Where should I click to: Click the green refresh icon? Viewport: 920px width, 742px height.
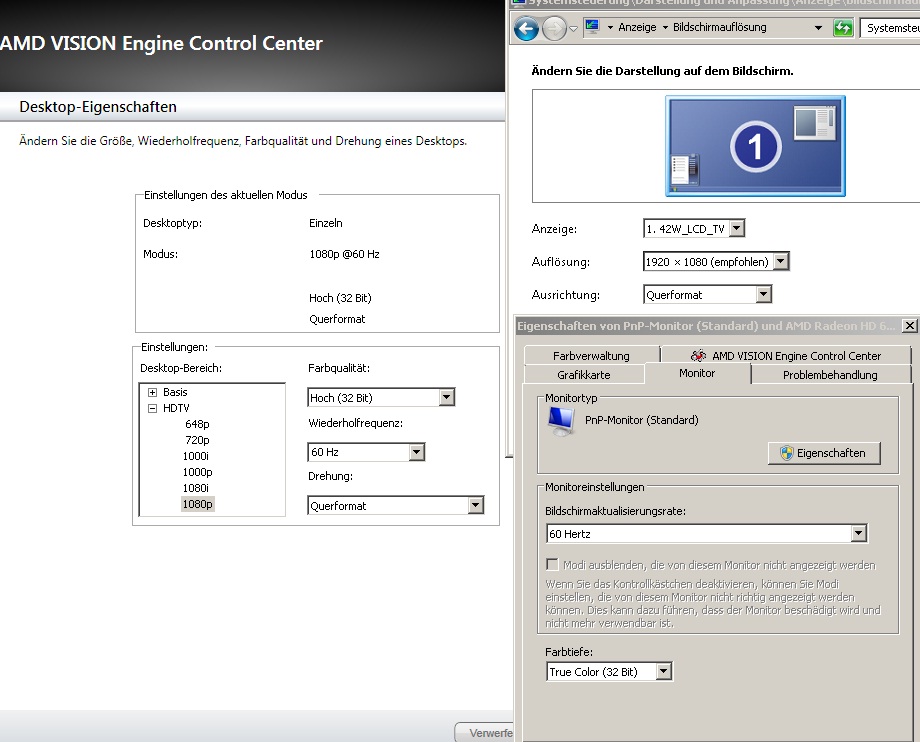click(843, 28)
